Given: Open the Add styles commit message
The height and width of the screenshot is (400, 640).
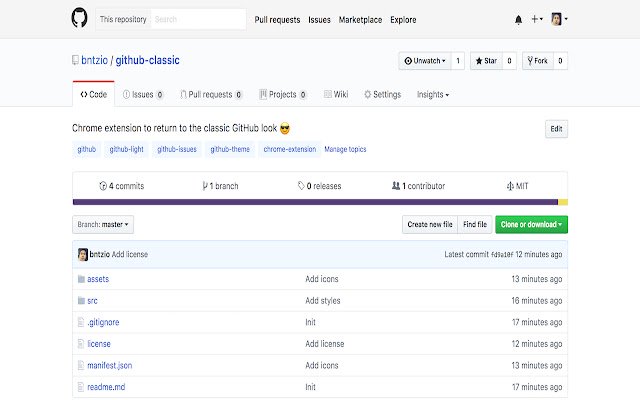Looking at the screenshot, I should [x=322, y=301].
